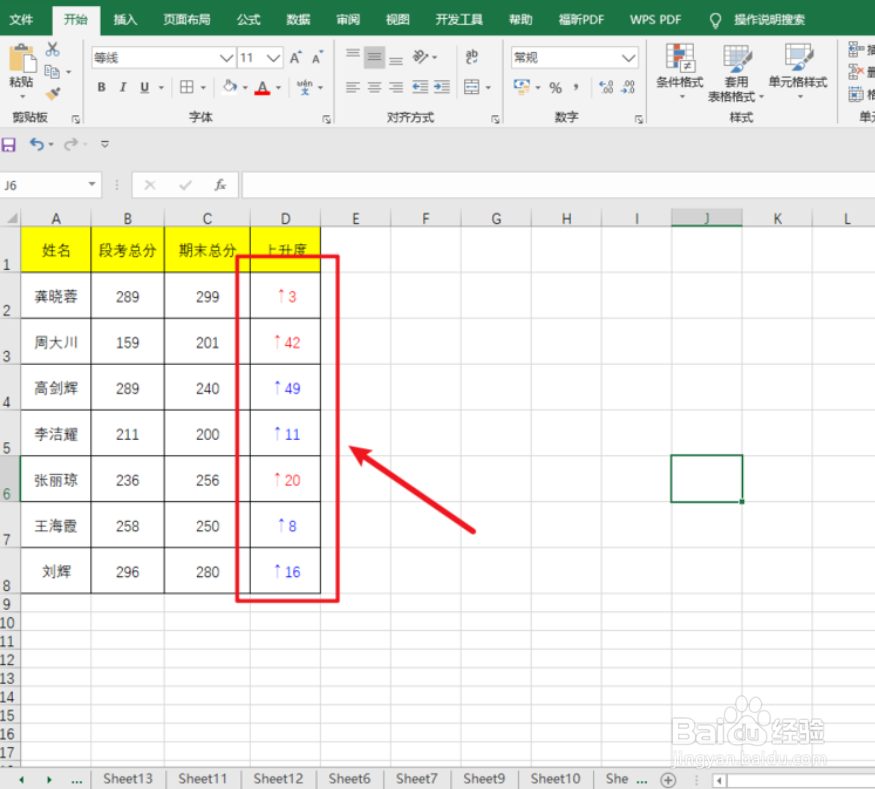Switch to Sheet10 tab
This screenshot has width=875, height=789.
555,778
